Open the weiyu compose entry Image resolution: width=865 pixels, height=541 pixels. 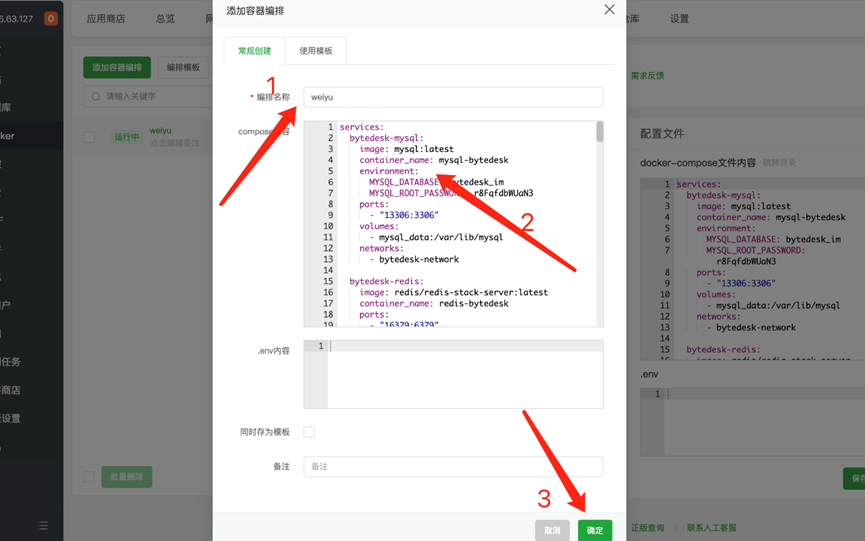161,131
